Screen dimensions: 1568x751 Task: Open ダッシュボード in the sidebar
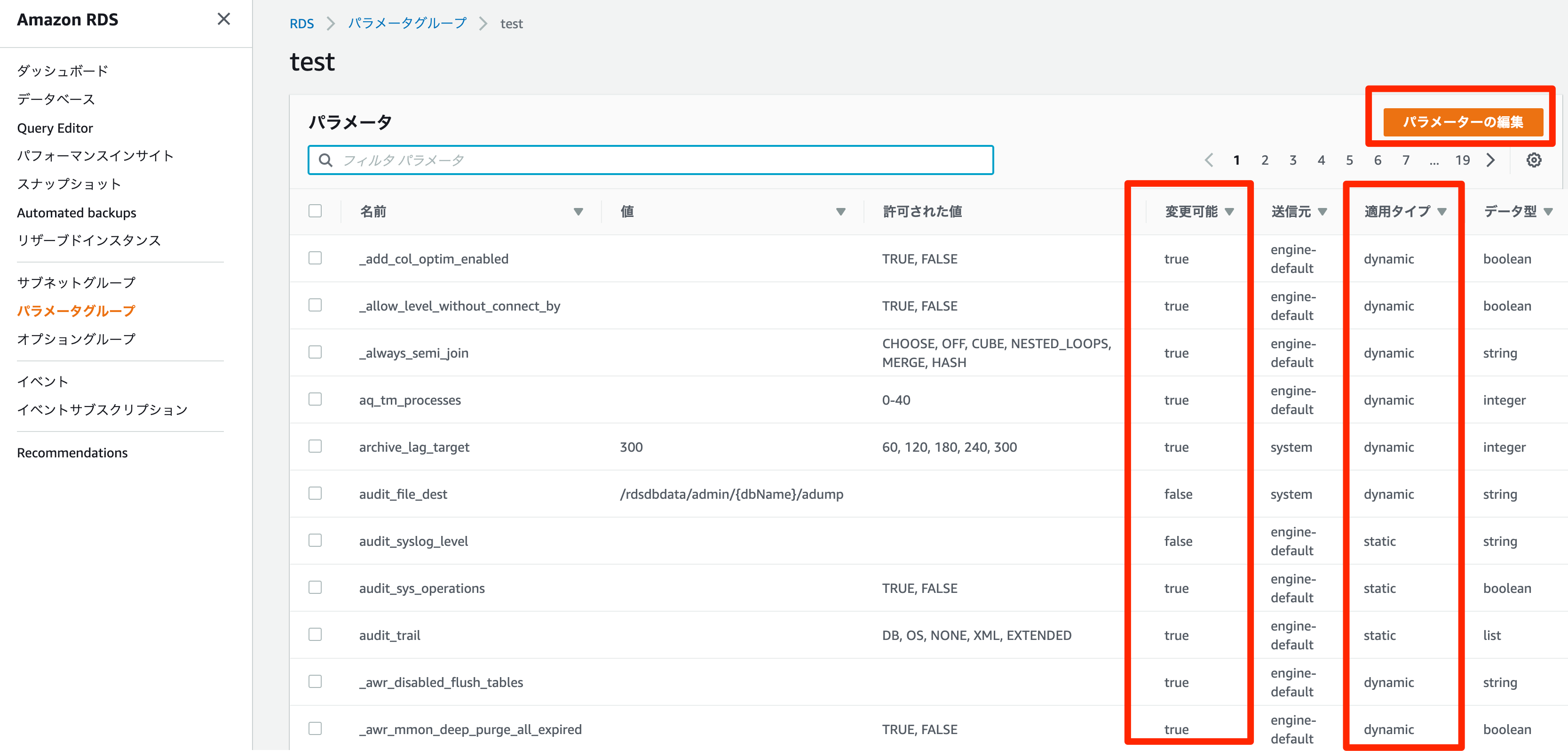pos(62,71)
